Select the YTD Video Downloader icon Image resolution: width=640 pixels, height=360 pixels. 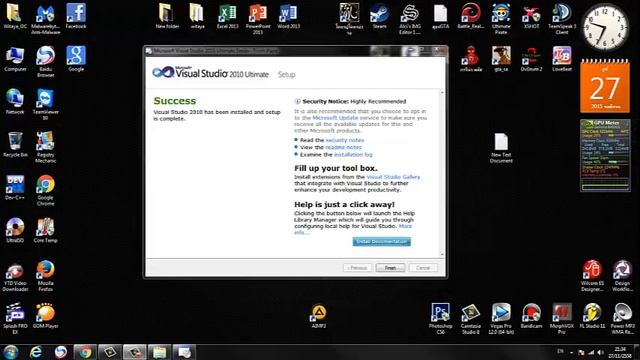pyautogui.click(x=15, y=276)
